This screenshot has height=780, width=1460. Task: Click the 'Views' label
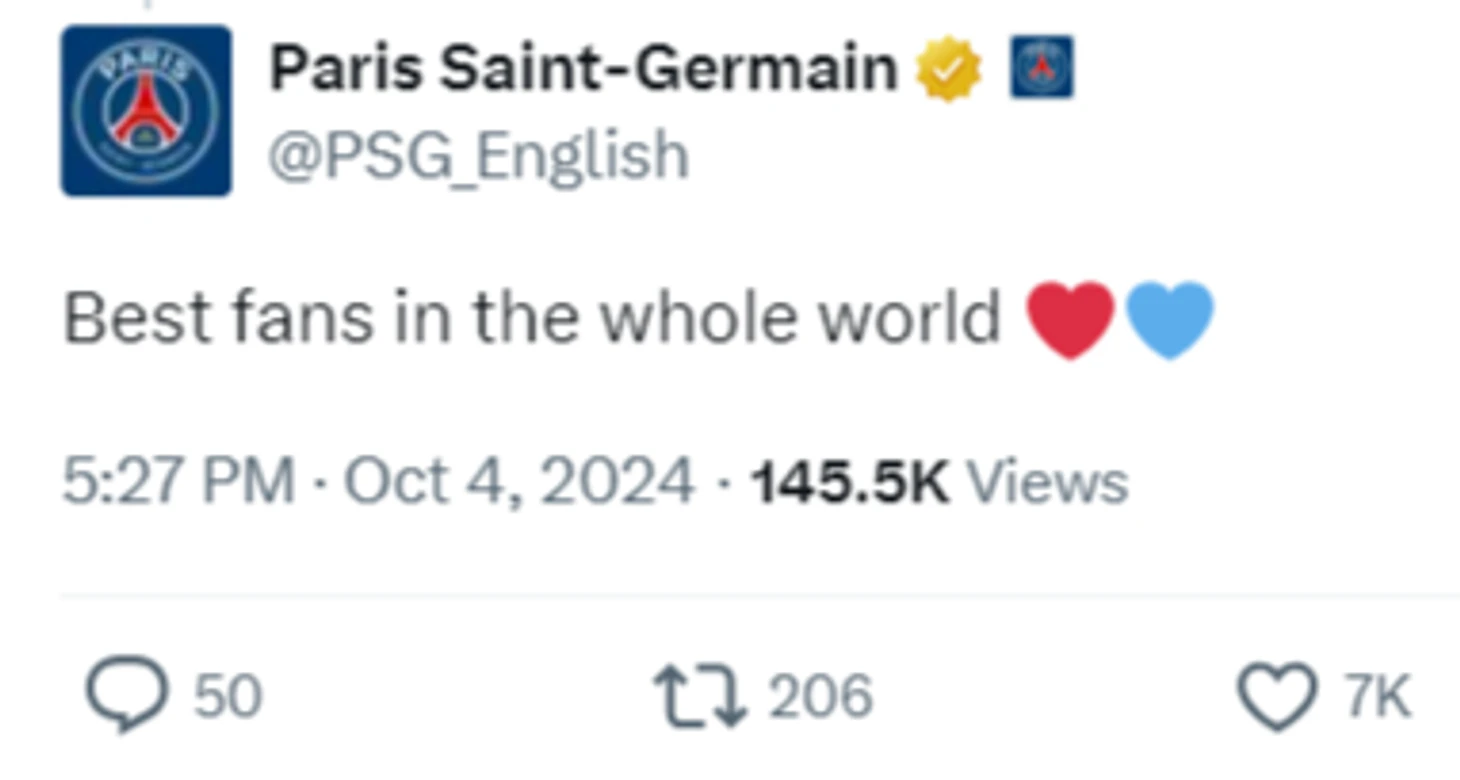pos(1048,482)
